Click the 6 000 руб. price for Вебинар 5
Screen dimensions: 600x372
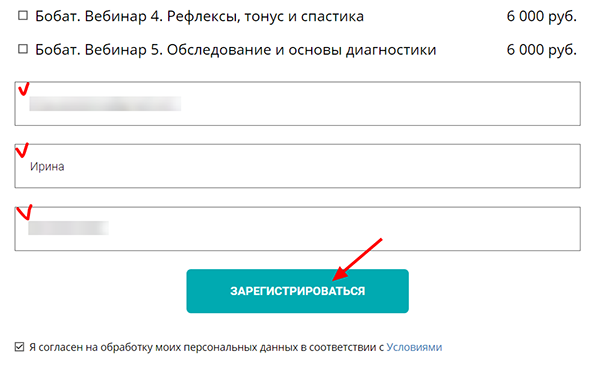pyautogui.click(x=541, y=50)
